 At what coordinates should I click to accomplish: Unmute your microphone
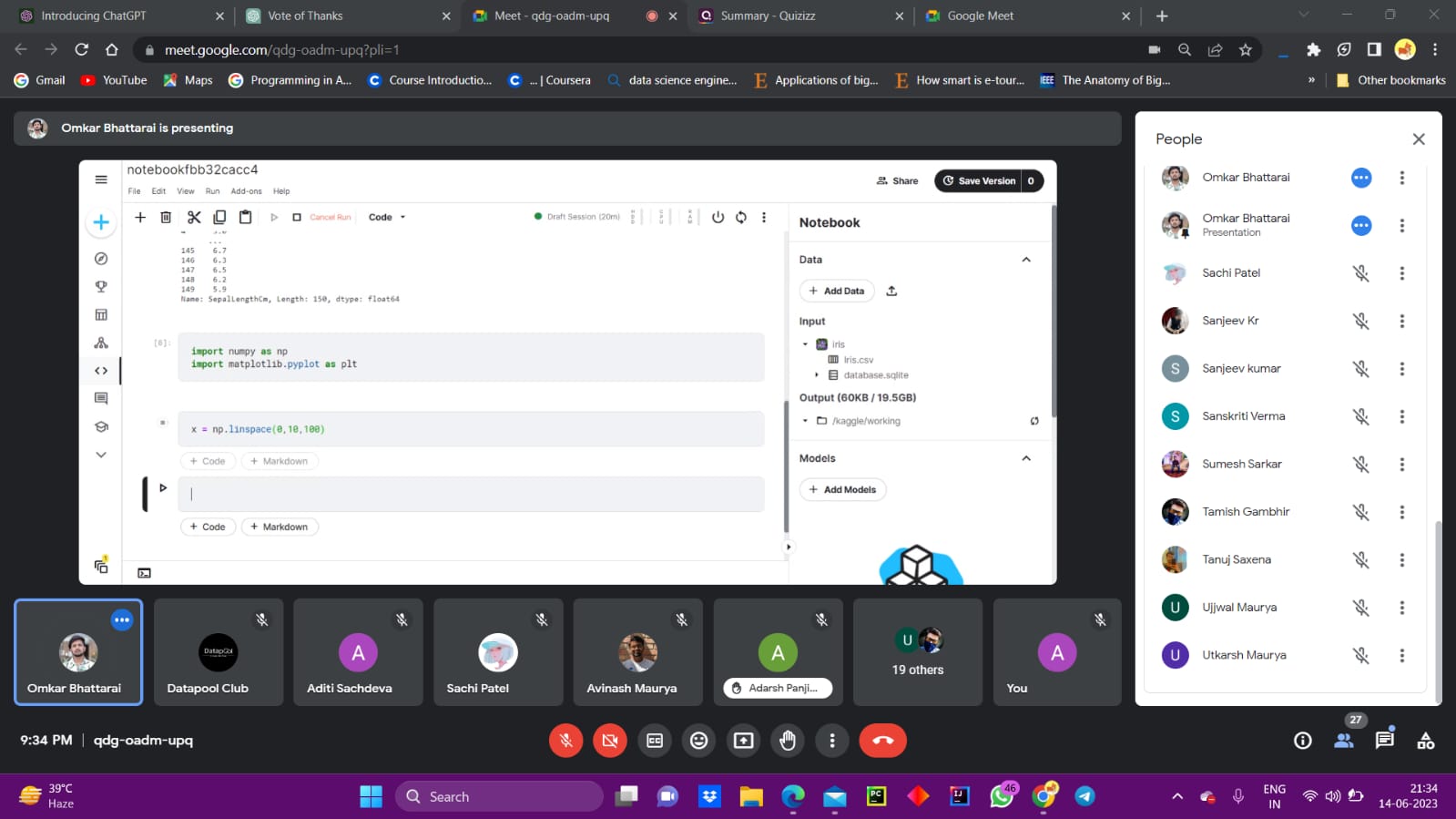tap(565, 741)
